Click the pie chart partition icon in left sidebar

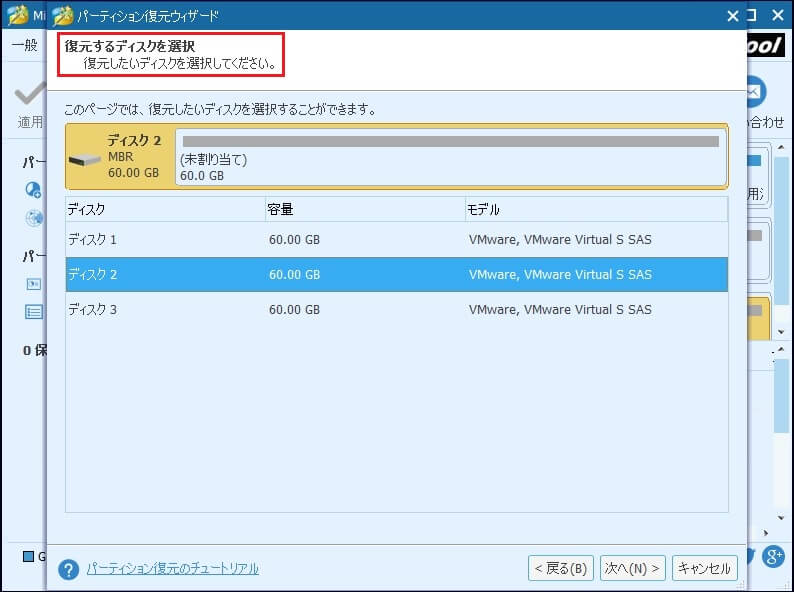click(33, 190)
